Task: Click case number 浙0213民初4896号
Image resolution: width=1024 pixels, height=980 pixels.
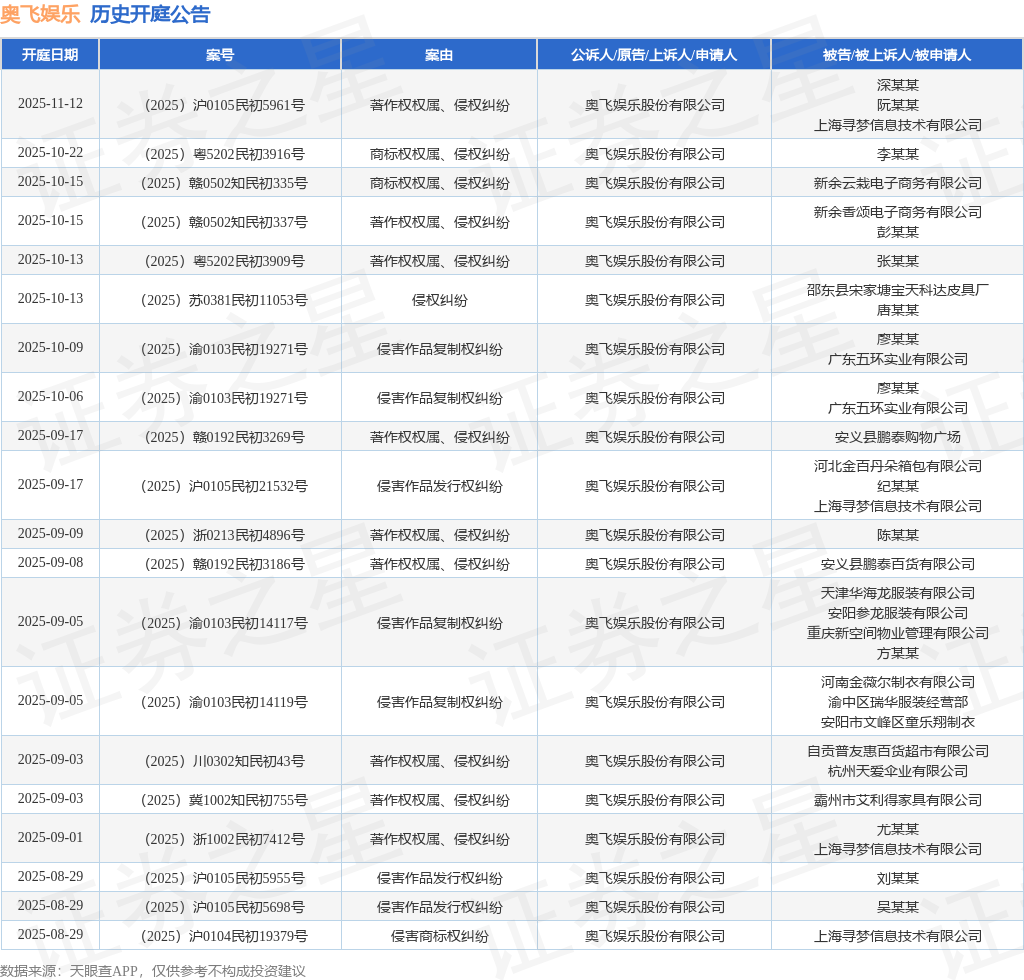Action: point(225,535)
